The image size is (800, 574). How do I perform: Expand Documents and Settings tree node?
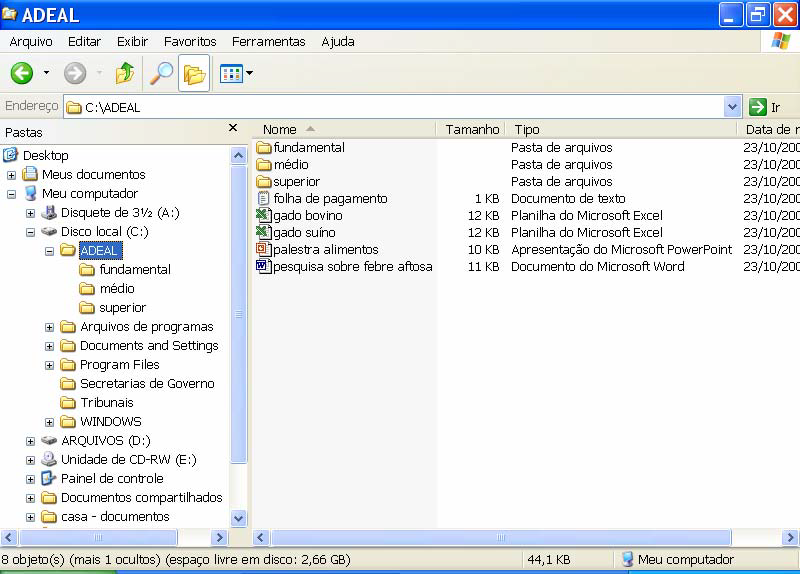click(49, 346)
